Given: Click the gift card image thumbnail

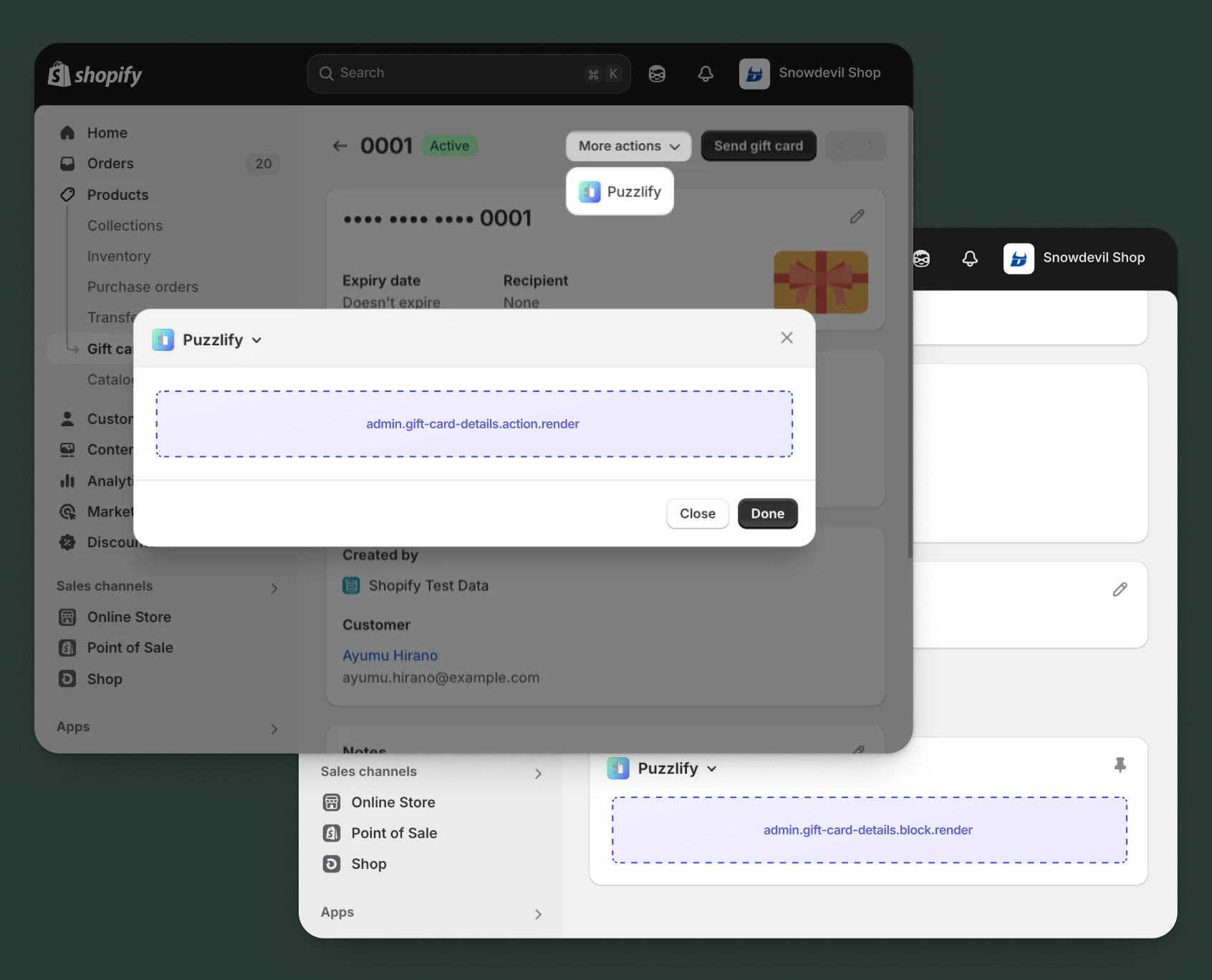Looking at the screenshot, I should pyautogui.click(x=820, y=282).
